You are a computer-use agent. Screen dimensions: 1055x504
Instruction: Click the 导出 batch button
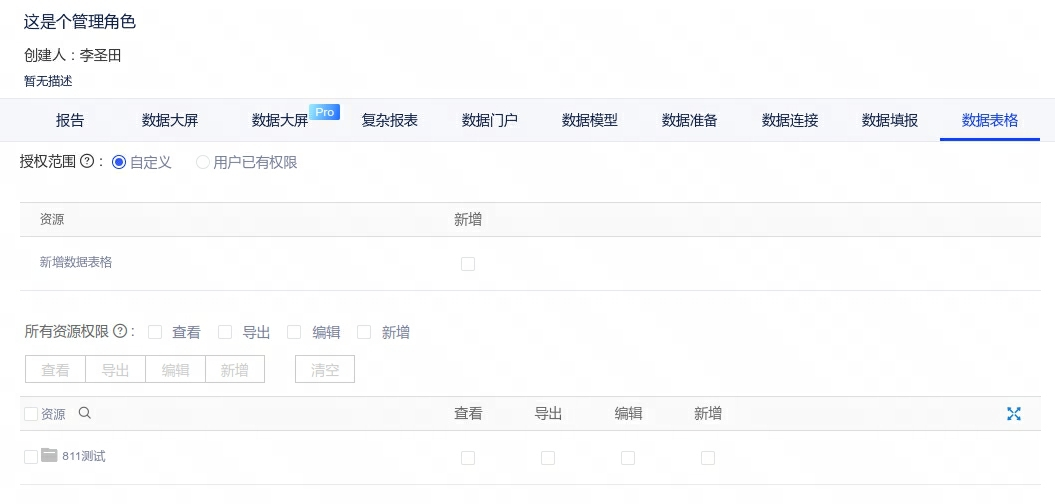116,370
